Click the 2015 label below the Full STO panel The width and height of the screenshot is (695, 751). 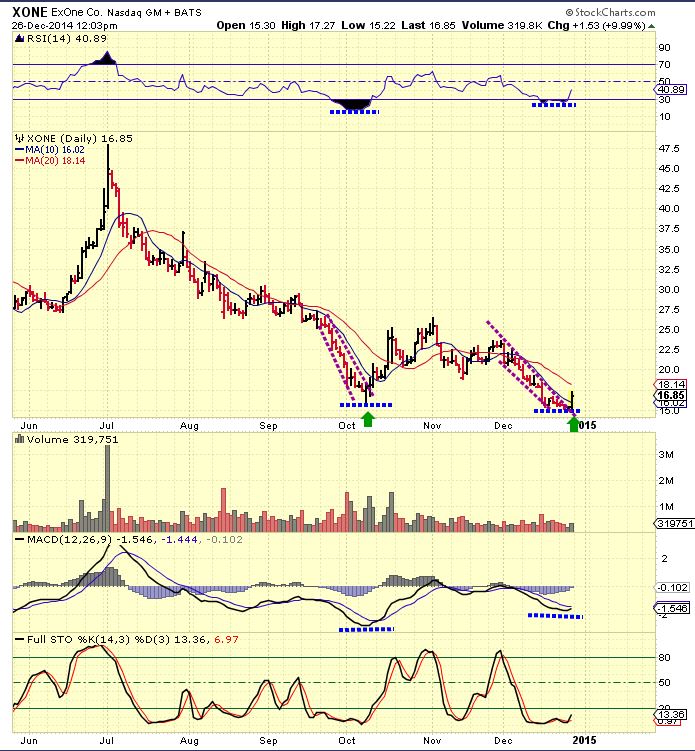click(x=584, y=740)
